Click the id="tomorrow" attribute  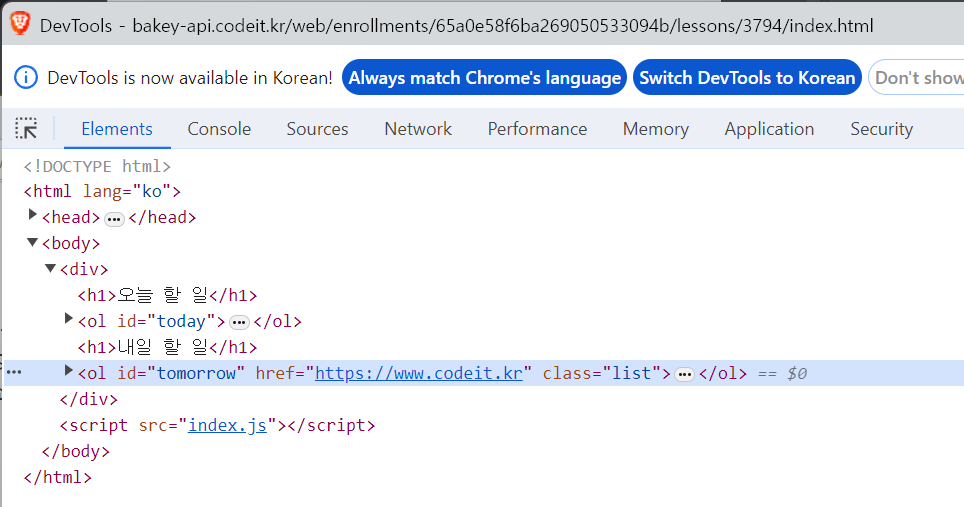pos(181,373)
